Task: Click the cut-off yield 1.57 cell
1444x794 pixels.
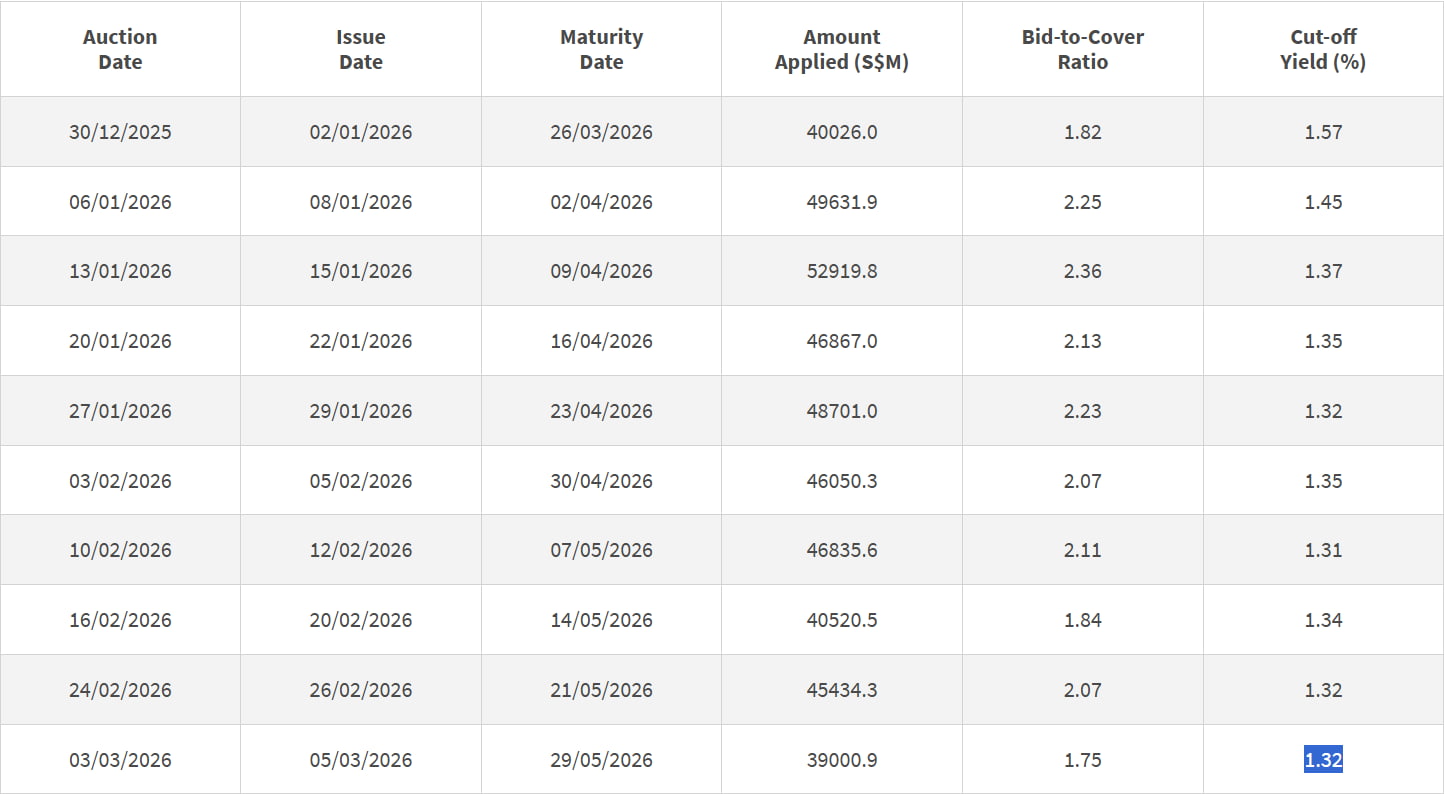Action: (x=1322, y=131)
